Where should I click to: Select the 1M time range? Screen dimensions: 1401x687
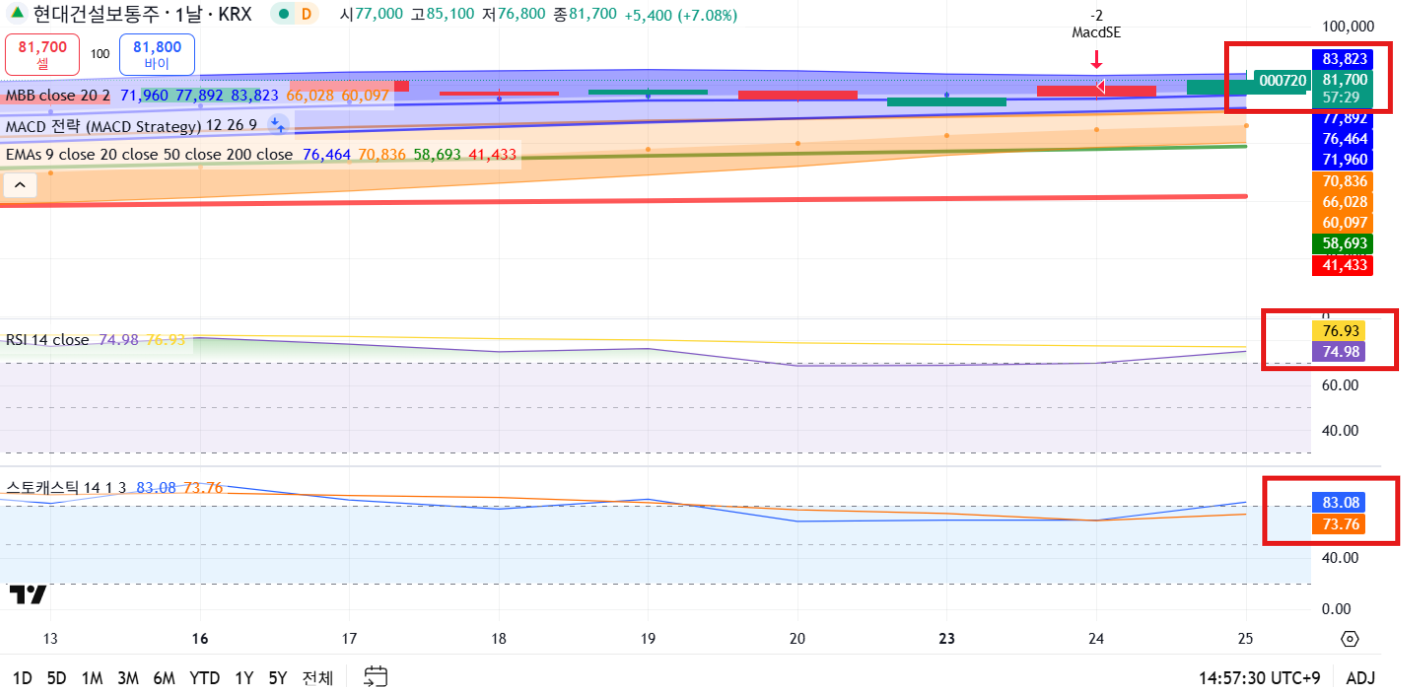92,678
